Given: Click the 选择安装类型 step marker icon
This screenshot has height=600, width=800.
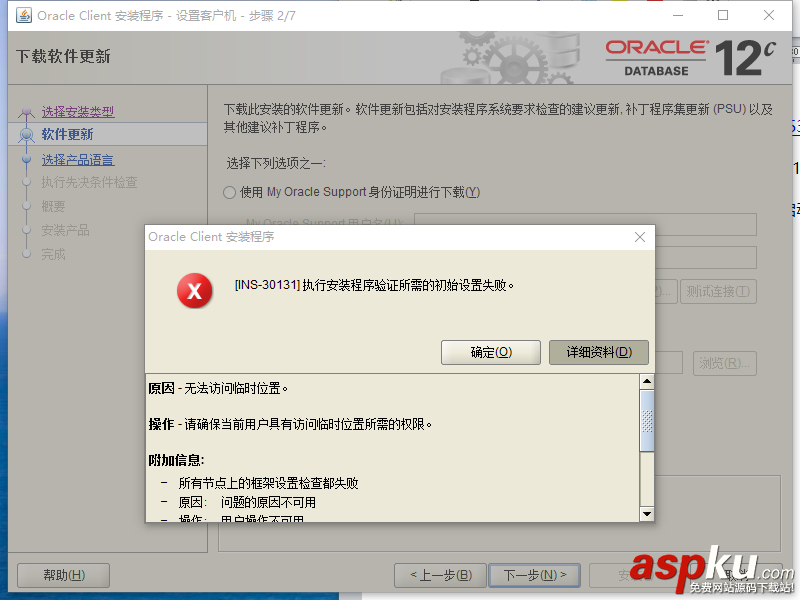Looking at the screenshot, I should coord(26,112).
